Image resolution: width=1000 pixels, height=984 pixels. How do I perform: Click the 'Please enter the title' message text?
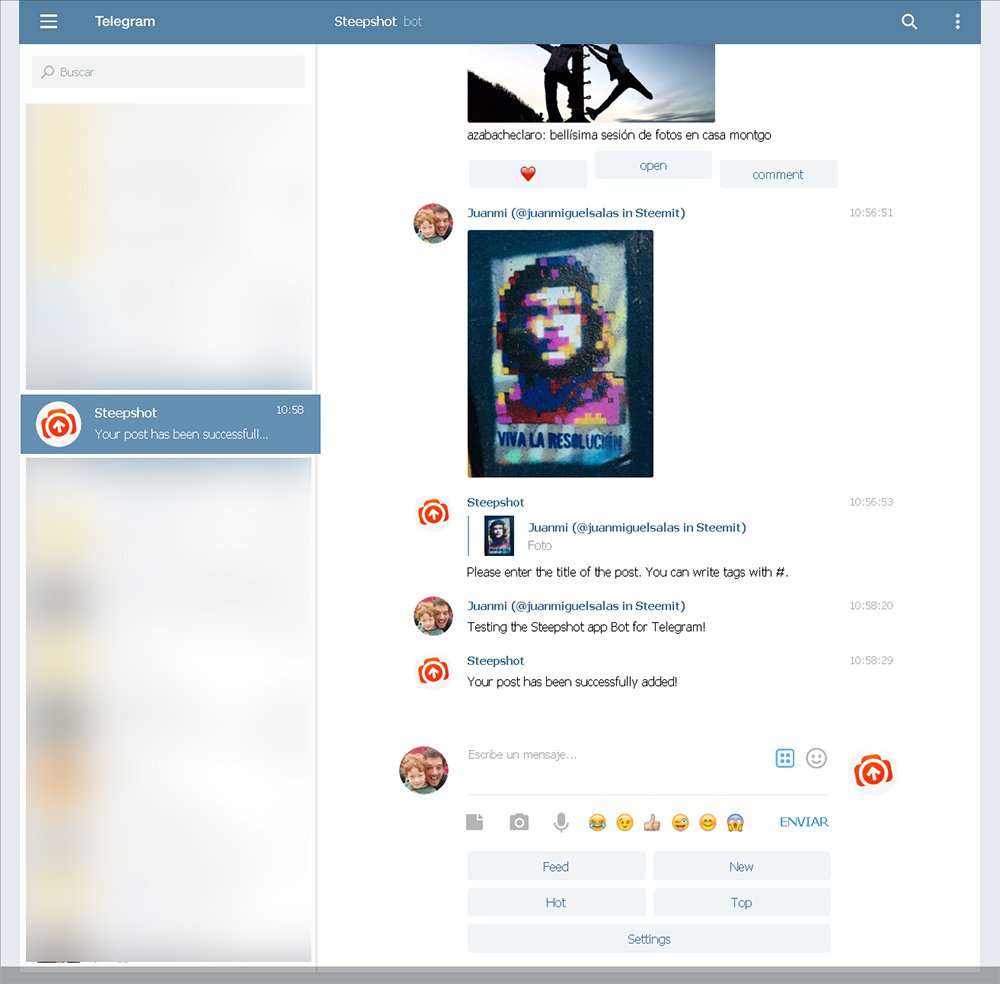[x=628, y=572]
